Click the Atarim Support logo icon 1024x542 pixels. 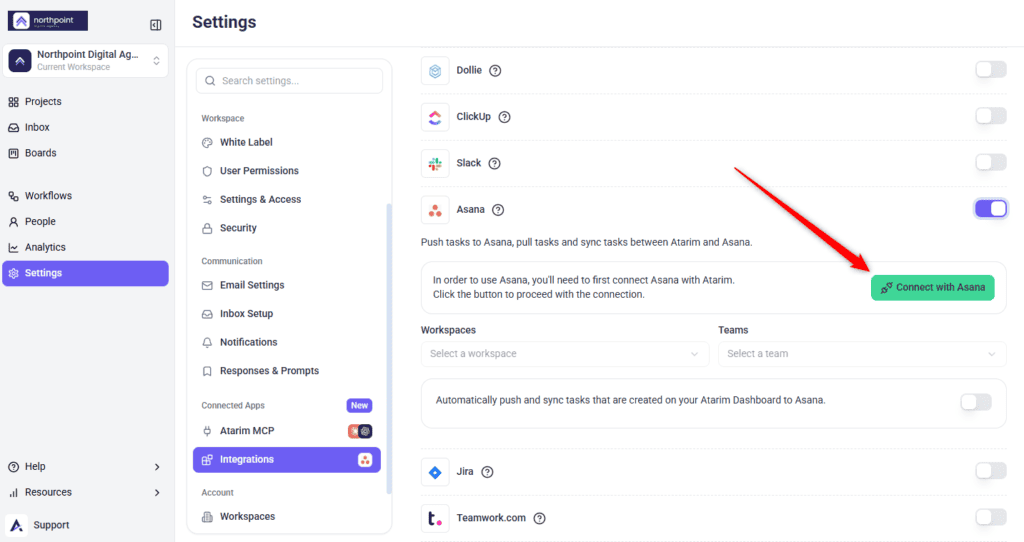(17, 525)
